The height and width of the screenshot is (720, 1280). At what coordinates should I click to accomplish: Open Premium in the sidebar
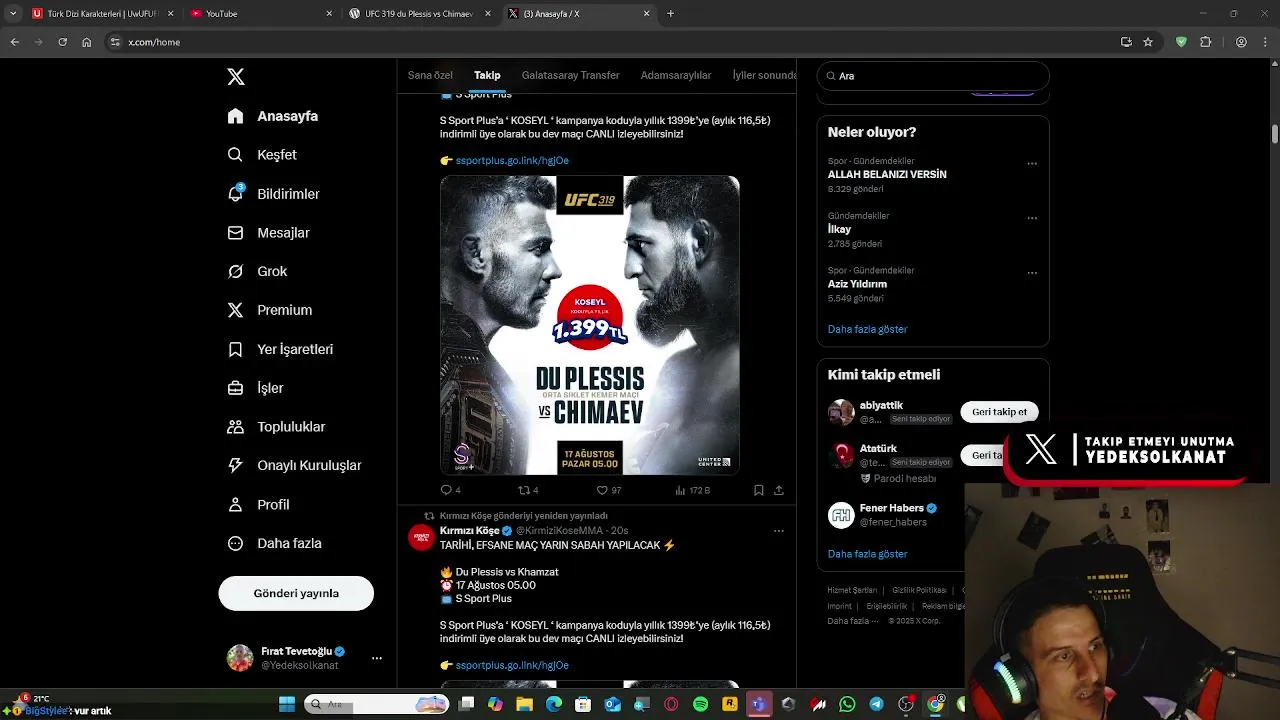(x=270, y=310)
